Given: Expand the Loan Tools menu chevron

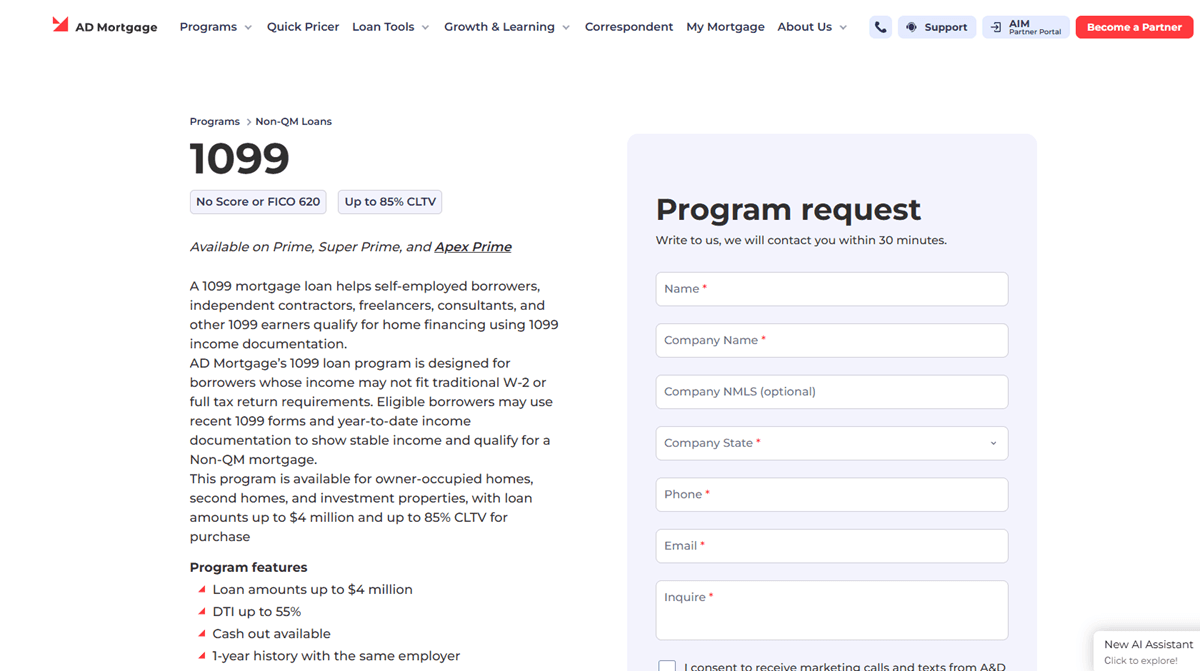Looking at the screenshot, I should click(425, 28).
